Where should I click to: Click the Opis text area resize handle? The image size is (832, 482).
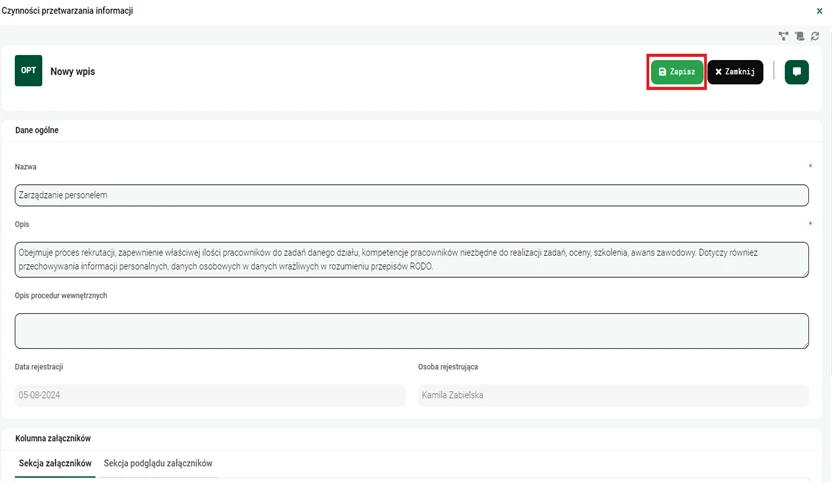(804, 273)
